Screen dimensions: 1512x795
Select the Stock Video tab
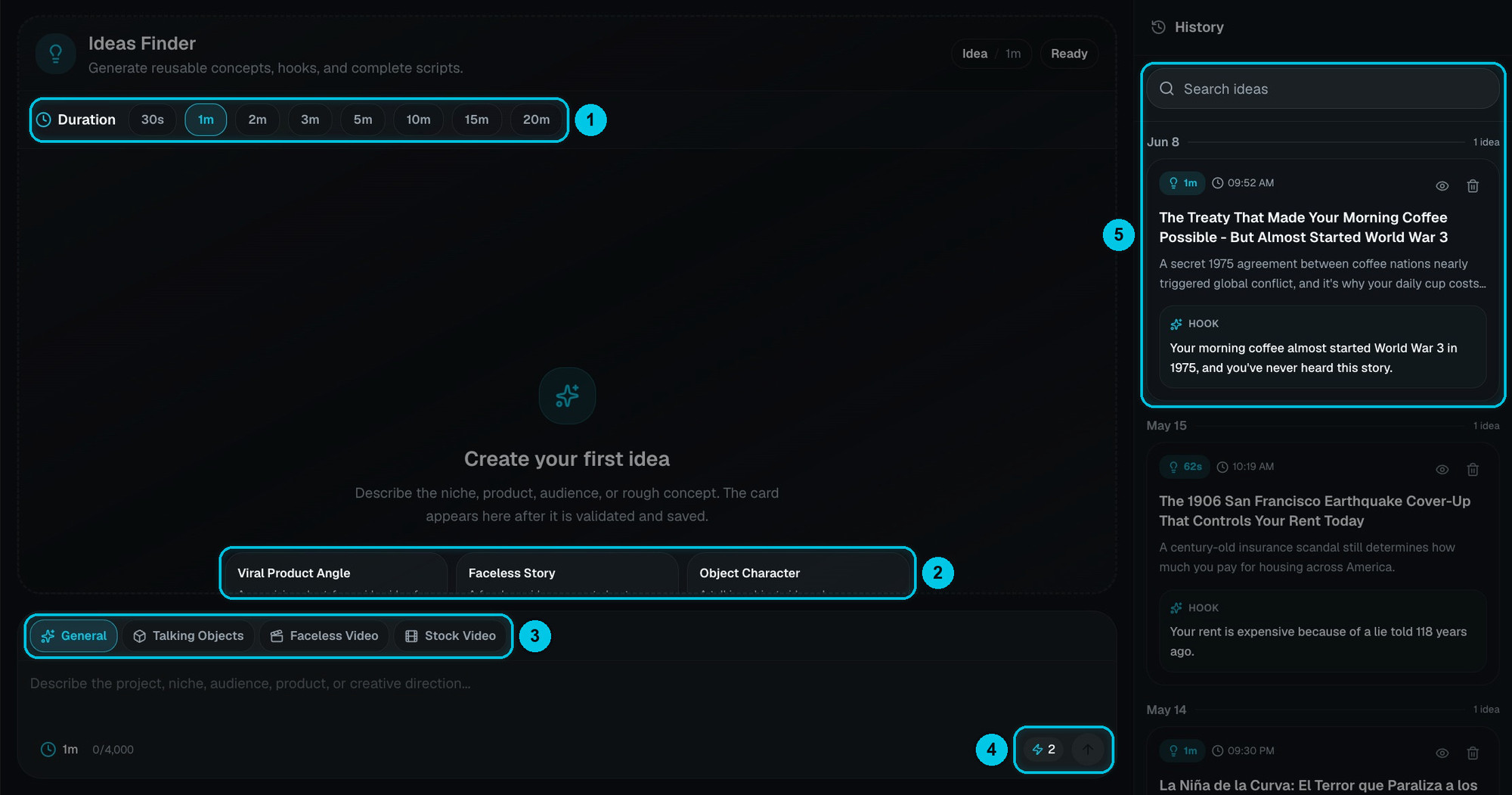point(451,636)
